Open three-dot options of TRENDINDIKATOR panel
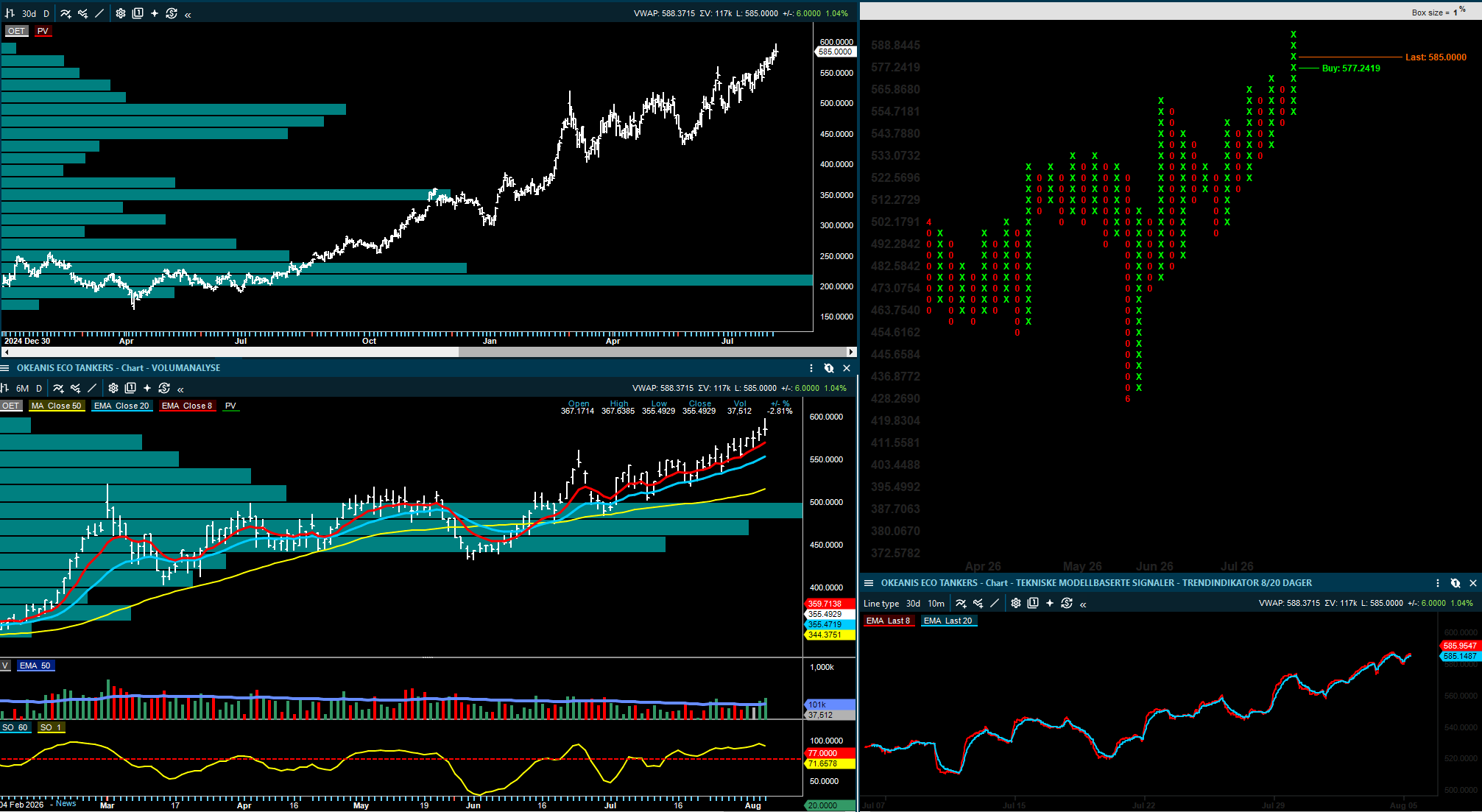The height and width of the screenshot is (812, 1482). click(1438, 583)
